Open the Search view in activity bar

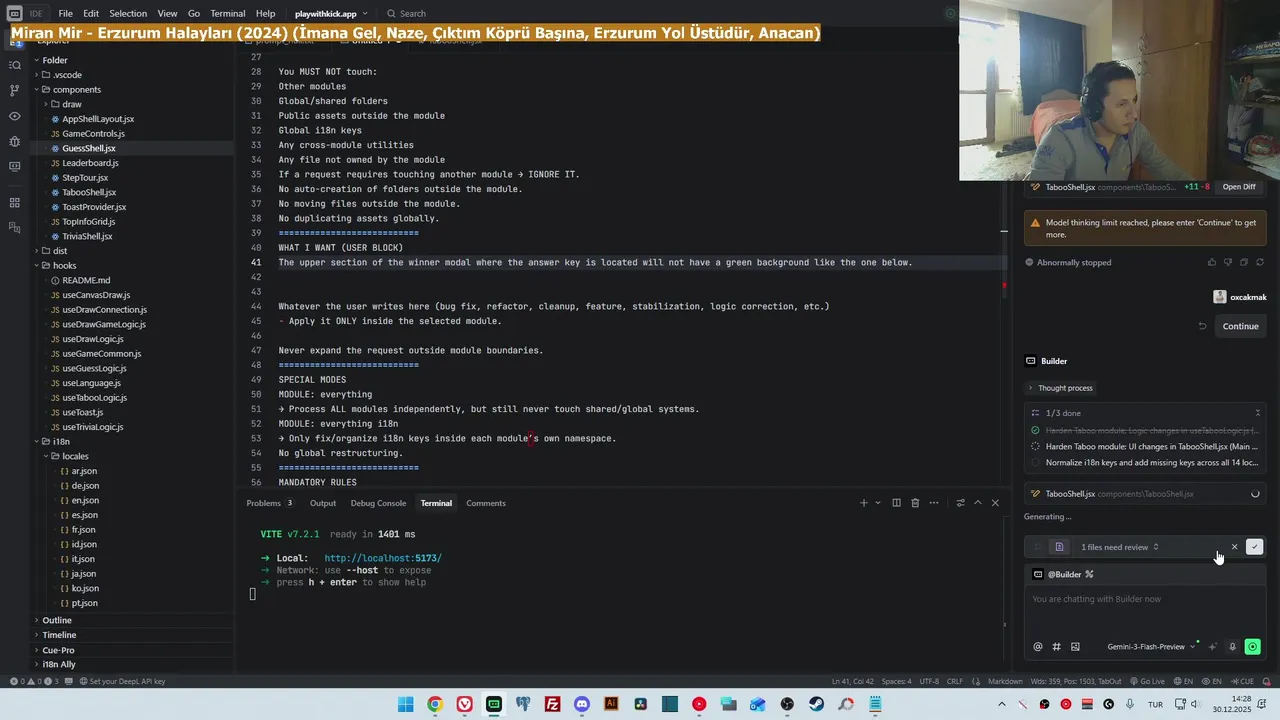point(14,65)
